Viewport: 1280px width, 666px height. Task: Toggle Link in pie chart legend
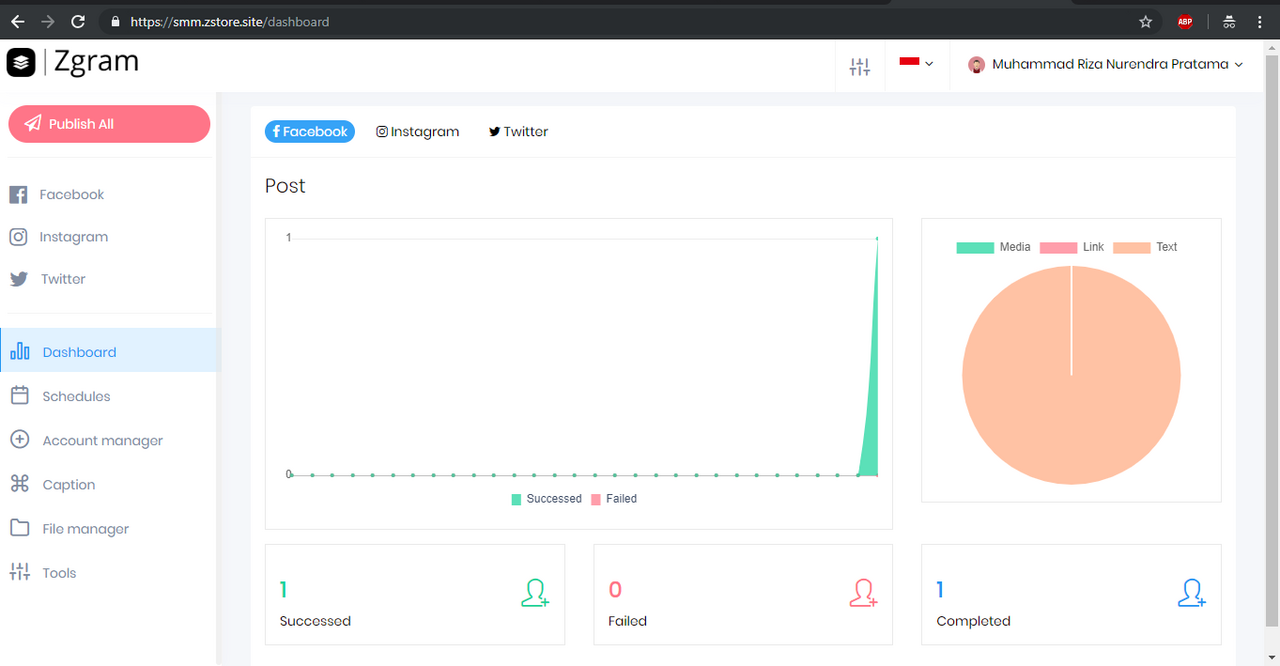[1072, 247]
